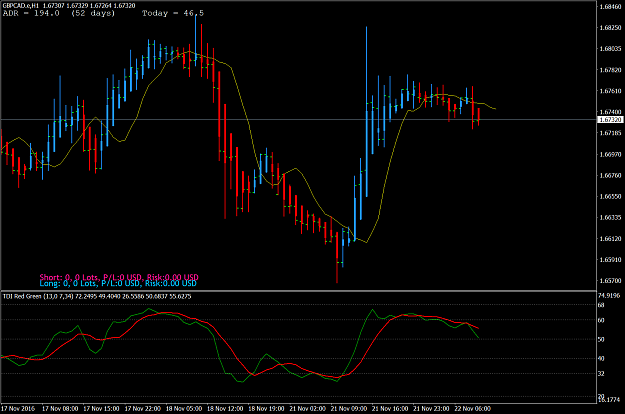Image resolution: width=625 pixels, height=414 pixels.
Task: Click the 17 Nov 22:00 time label
Action: [143, 409]
